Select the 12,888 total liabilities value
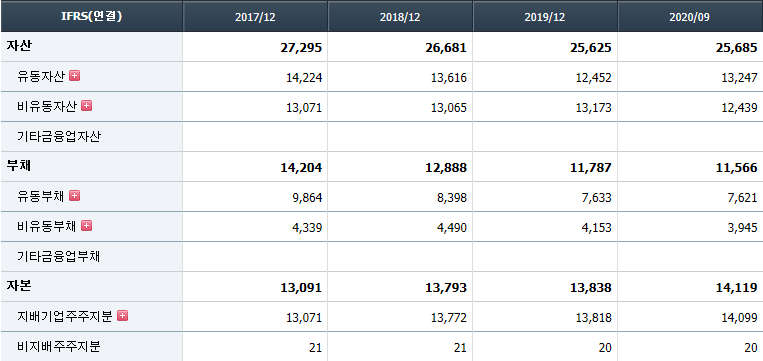The image size is (763, 361). pos(446,168)
